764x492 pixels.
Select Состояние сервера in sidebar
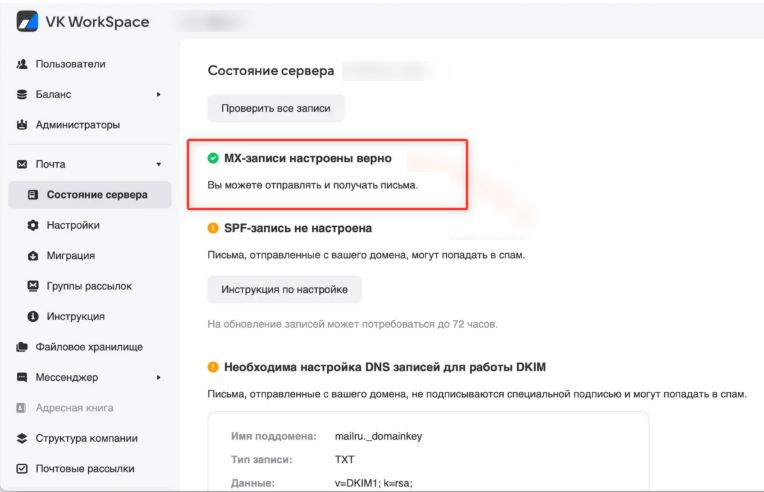click(x=97, y=195)
